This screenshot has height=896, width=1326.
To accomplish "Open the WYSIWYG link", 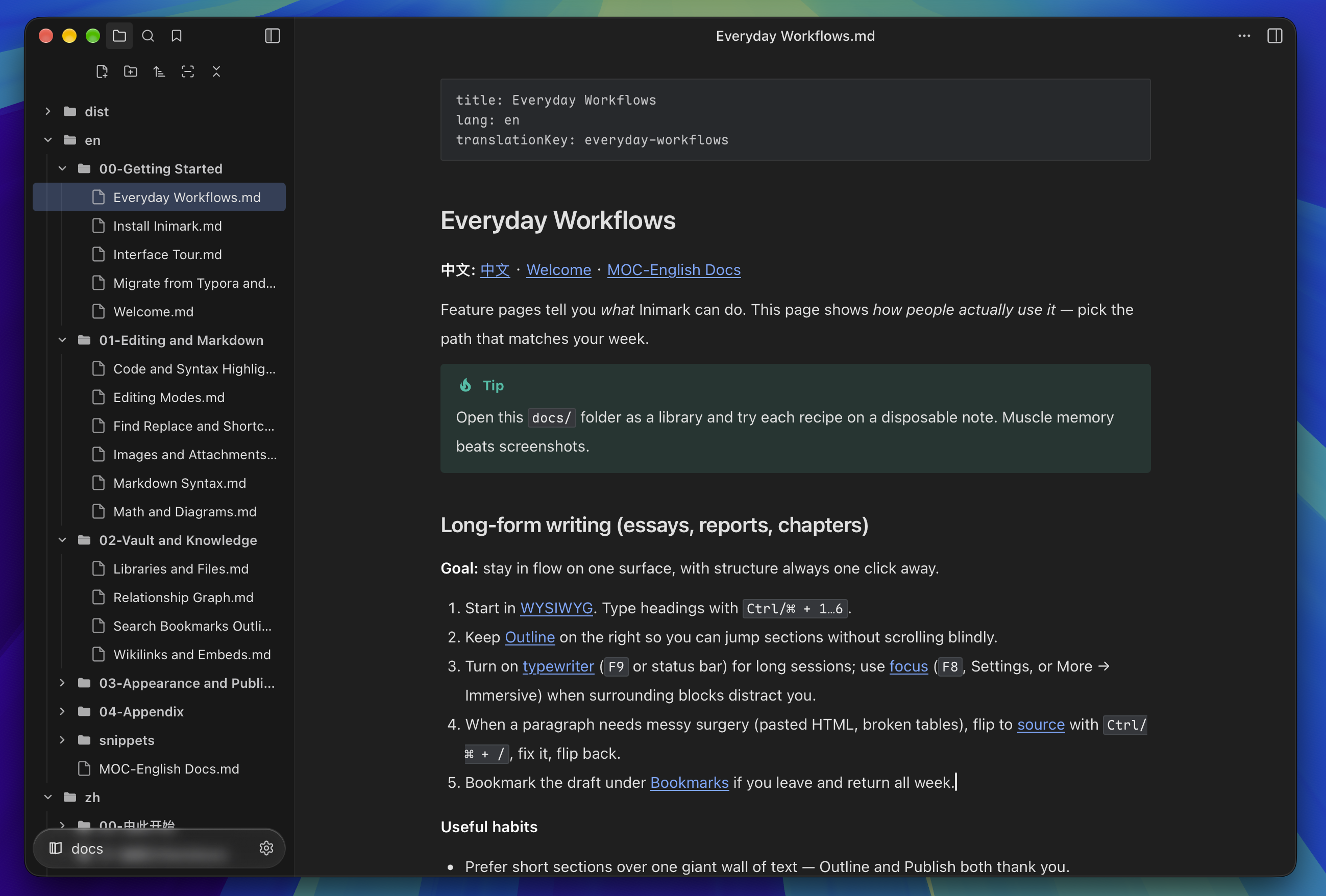I will pos(556,608).
